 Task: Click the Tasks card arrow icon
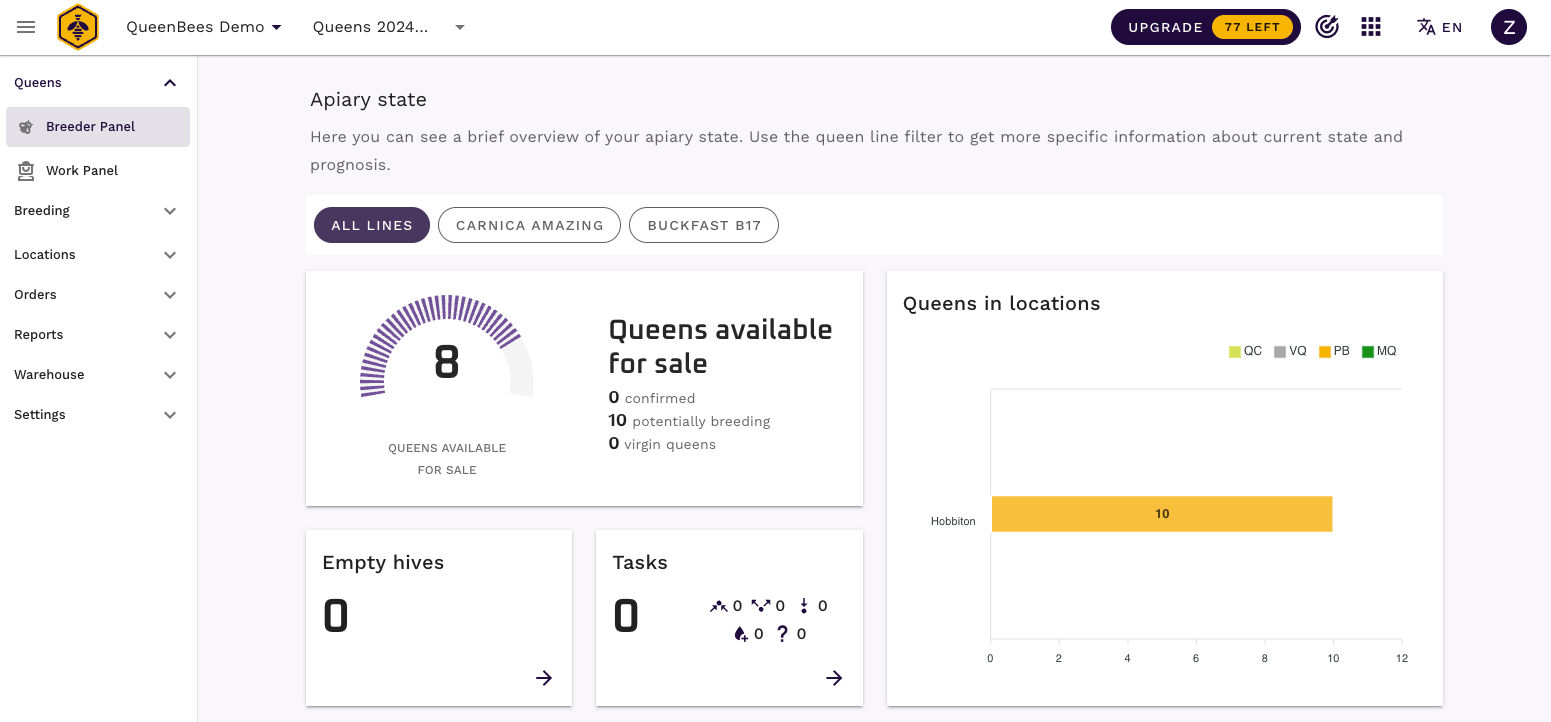coord(834,678)
